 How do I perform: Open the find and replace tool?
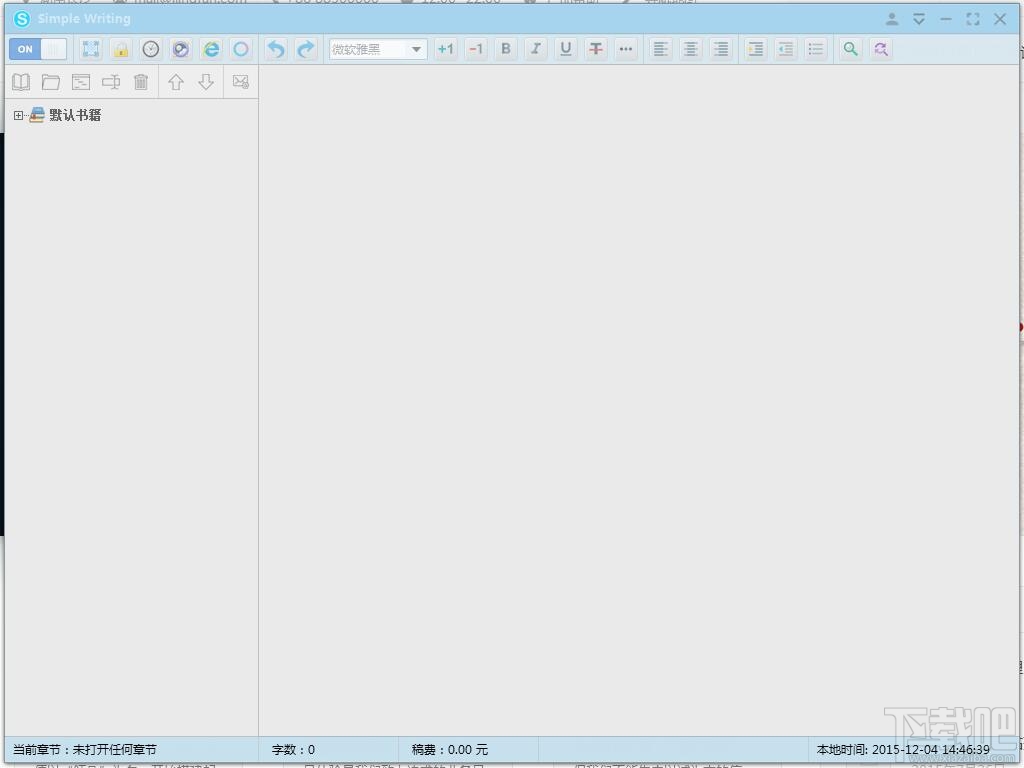(881, 49)
